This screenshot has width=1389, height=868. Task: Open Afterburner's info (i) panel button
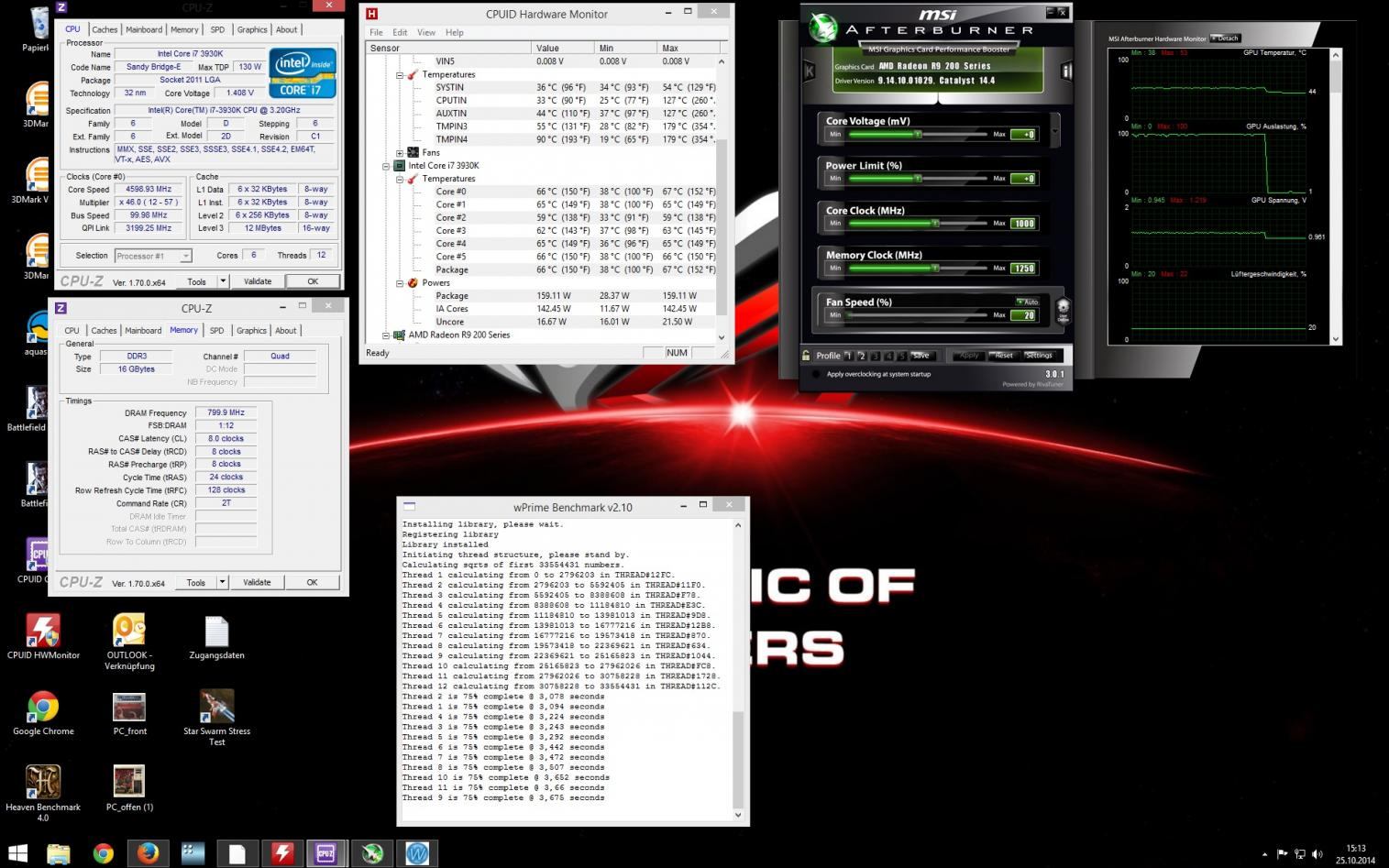(1066, 71)
